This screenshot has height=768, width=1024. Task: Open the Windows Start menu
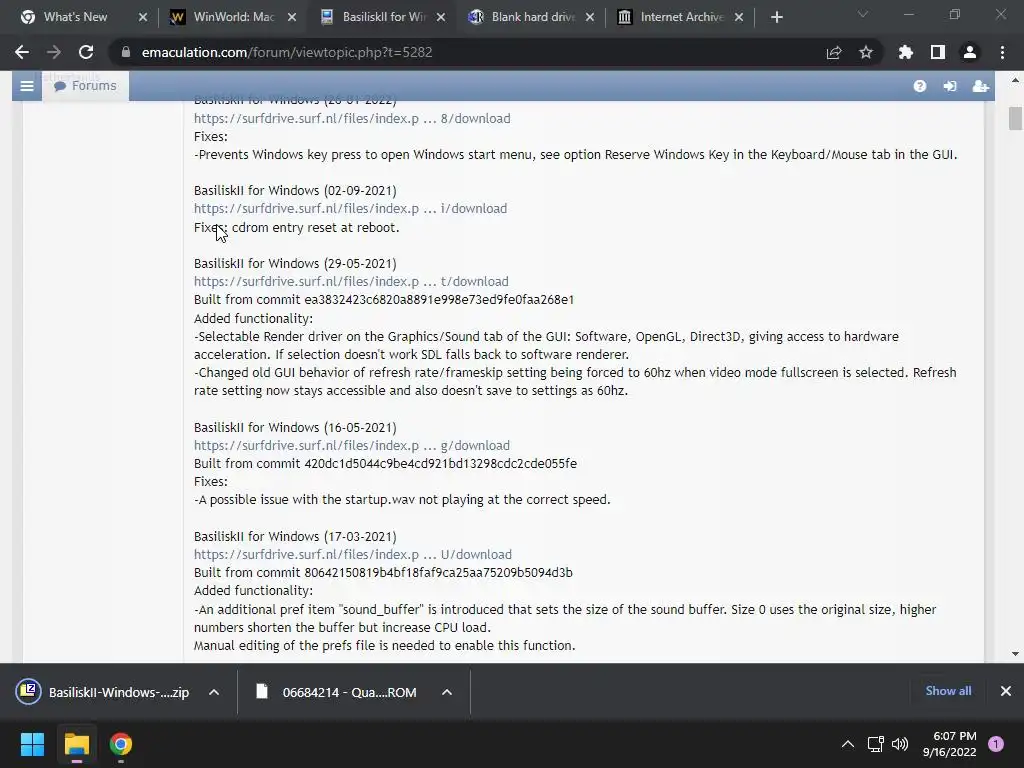coord(32,744)
